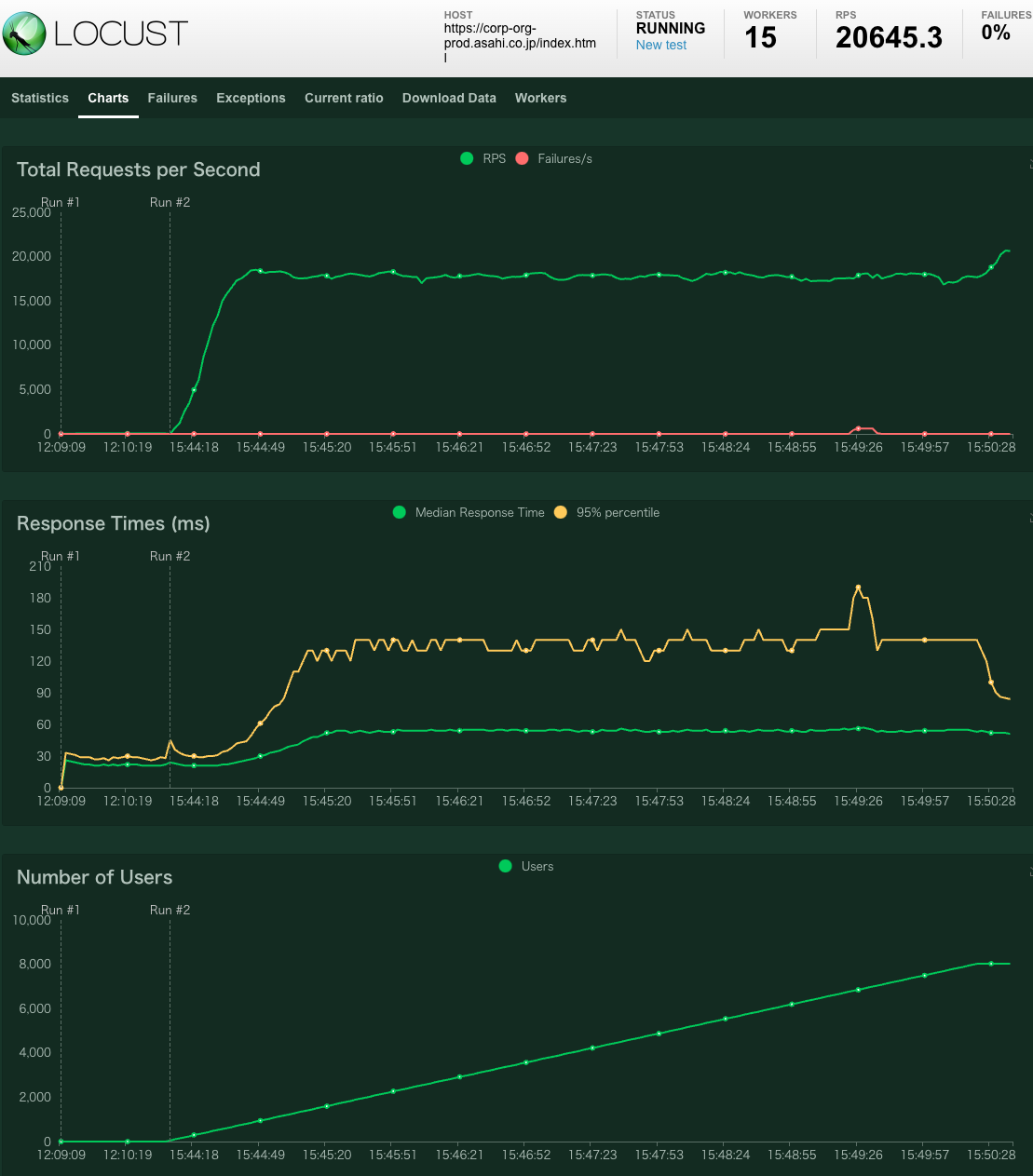Screen dimensions: 1033x1176
Task: Click the green Users legend dot
Action: tap(506, 866)
